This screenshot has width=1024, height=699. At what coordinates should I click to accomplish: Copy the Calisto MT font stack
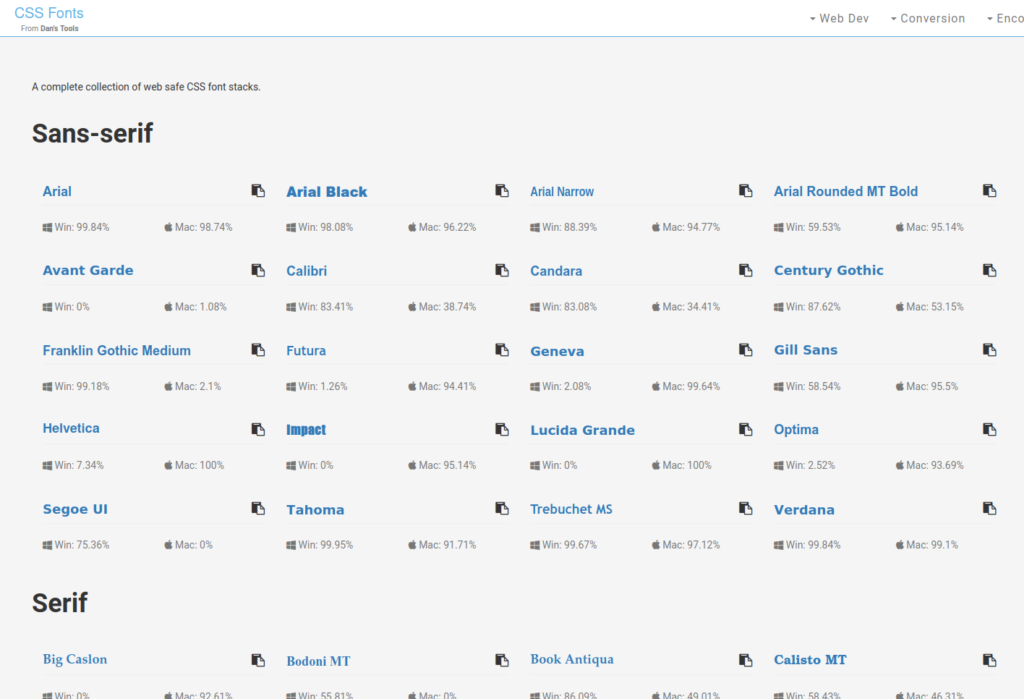pyautogui.click(x=989, y=660)
